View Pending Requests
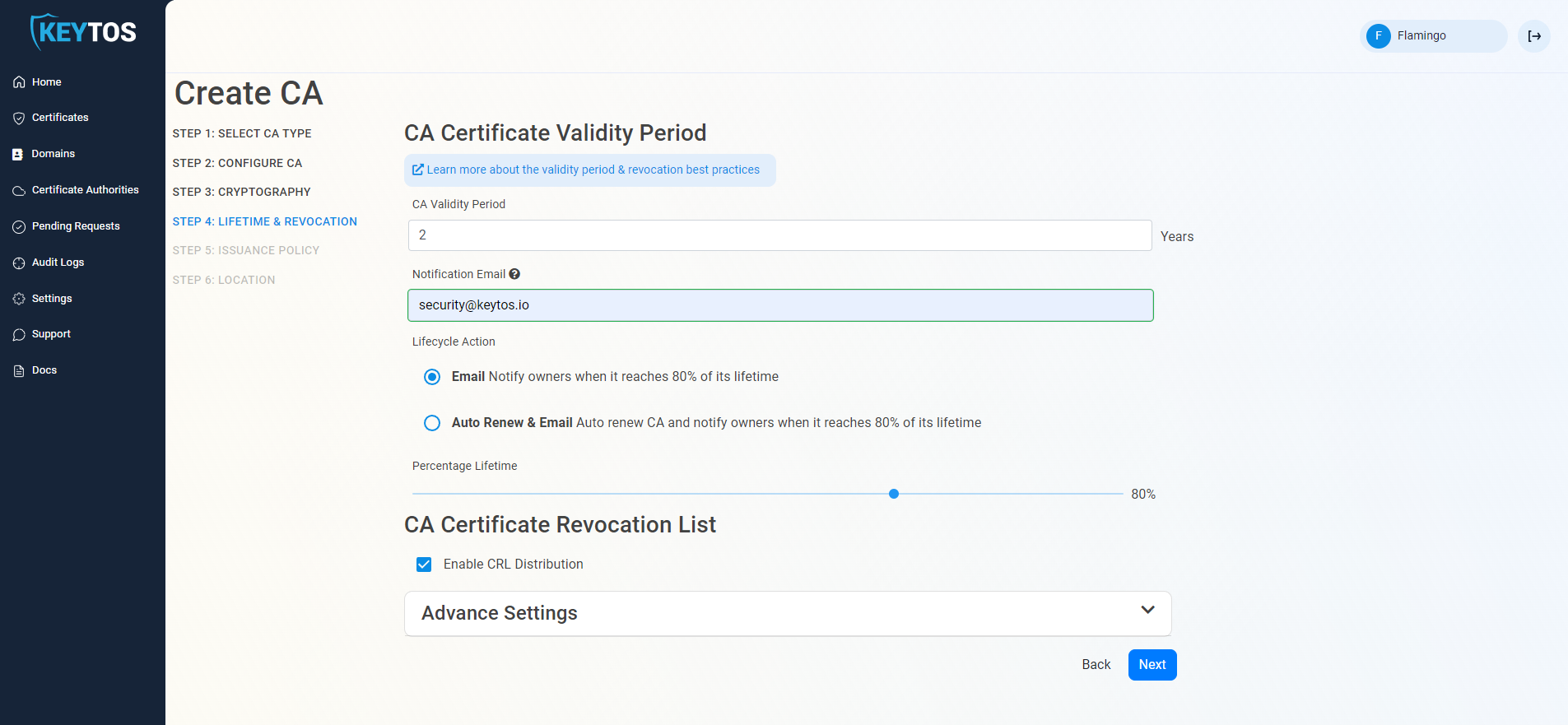 pyautogui.click(x=76, y=226)
